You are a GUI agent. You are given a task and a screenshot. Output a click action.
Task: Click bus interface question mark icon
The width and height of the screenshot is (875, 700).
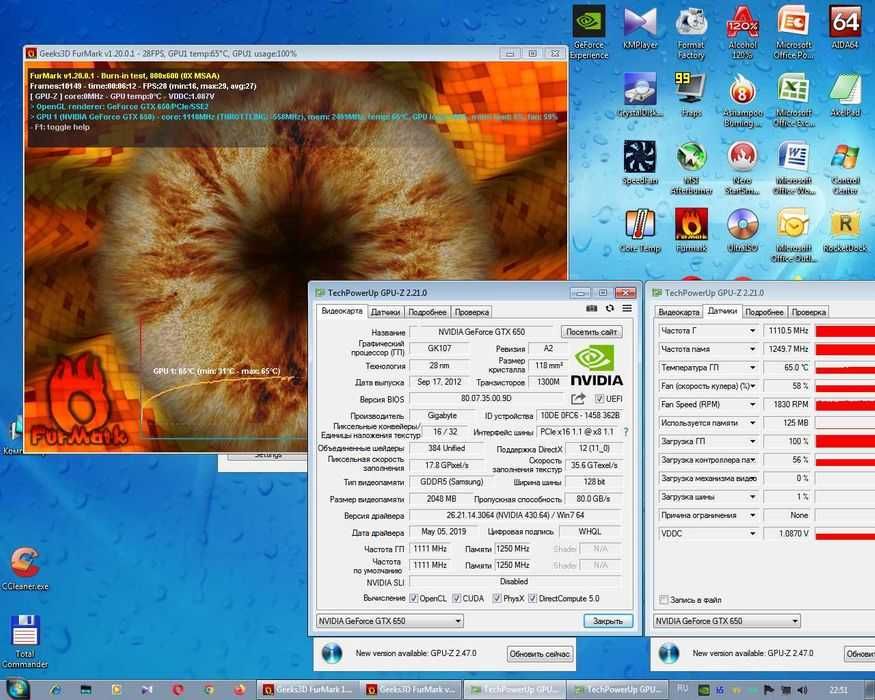tap(626, 432)
